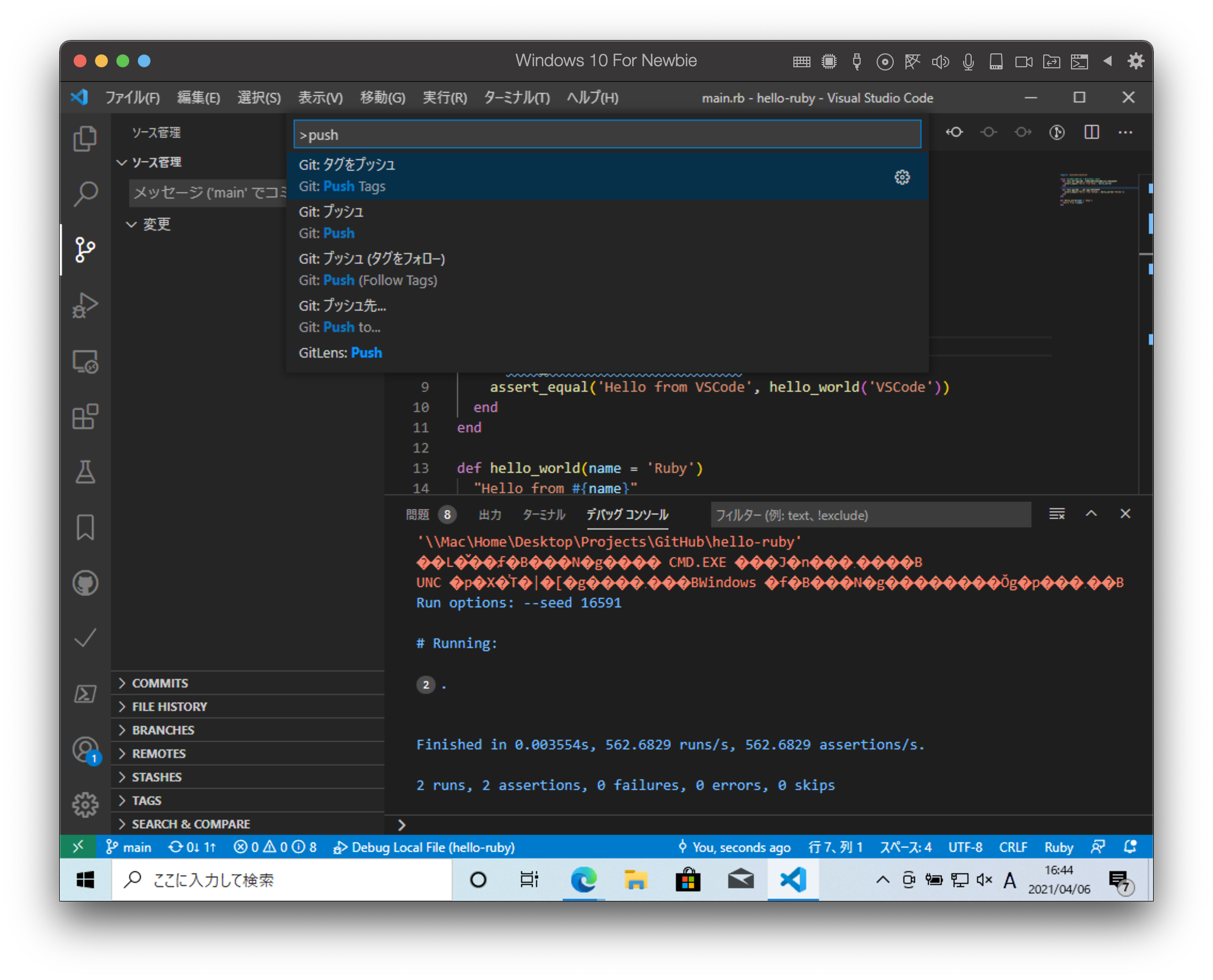Toggle the notifications bell in the status bar

click(x=1129, y=847)
